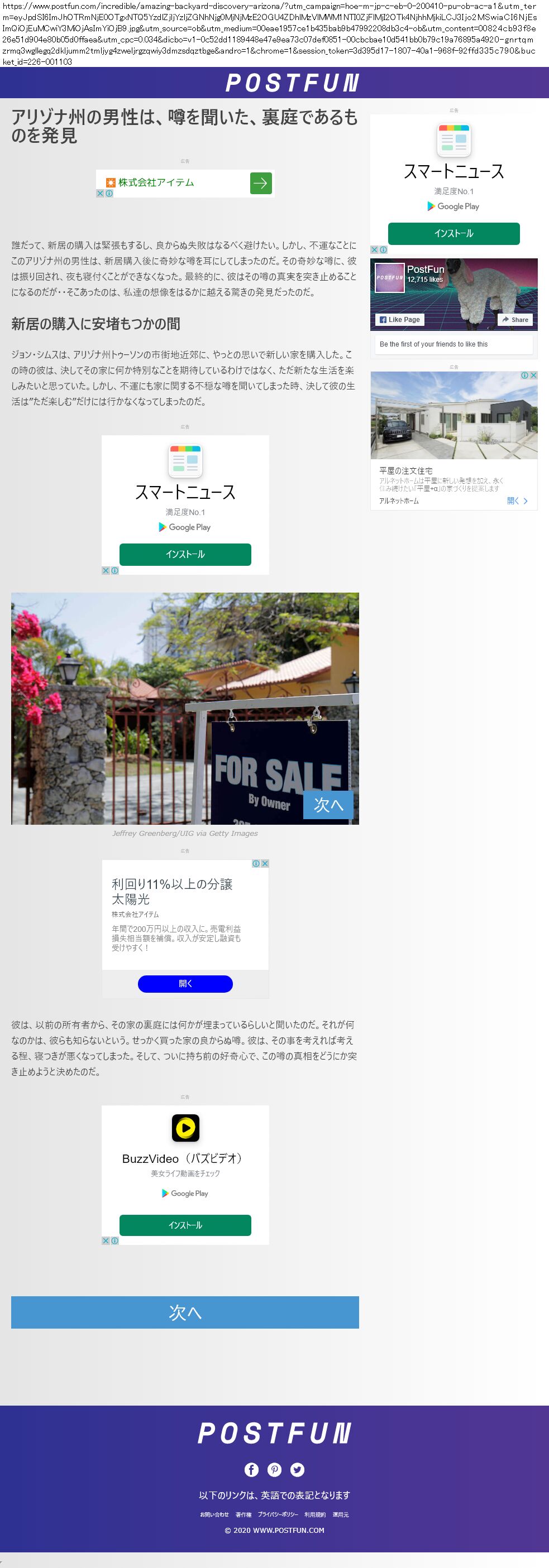Click the POSTFUN header logo

click(292, 83)
